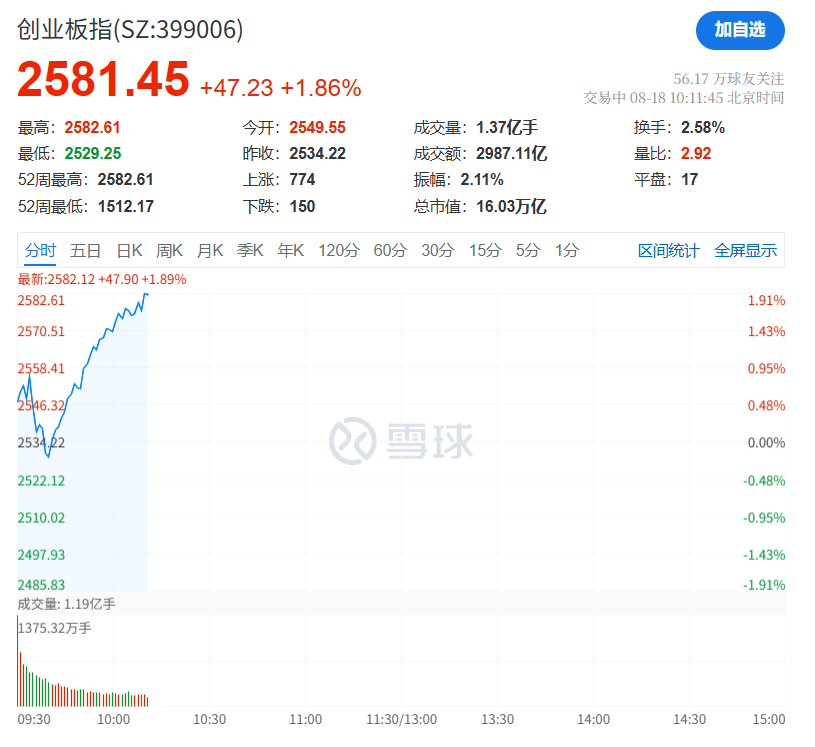Open 区间统计 link
This screenshot has width=815, height=747.
(668, 251)
